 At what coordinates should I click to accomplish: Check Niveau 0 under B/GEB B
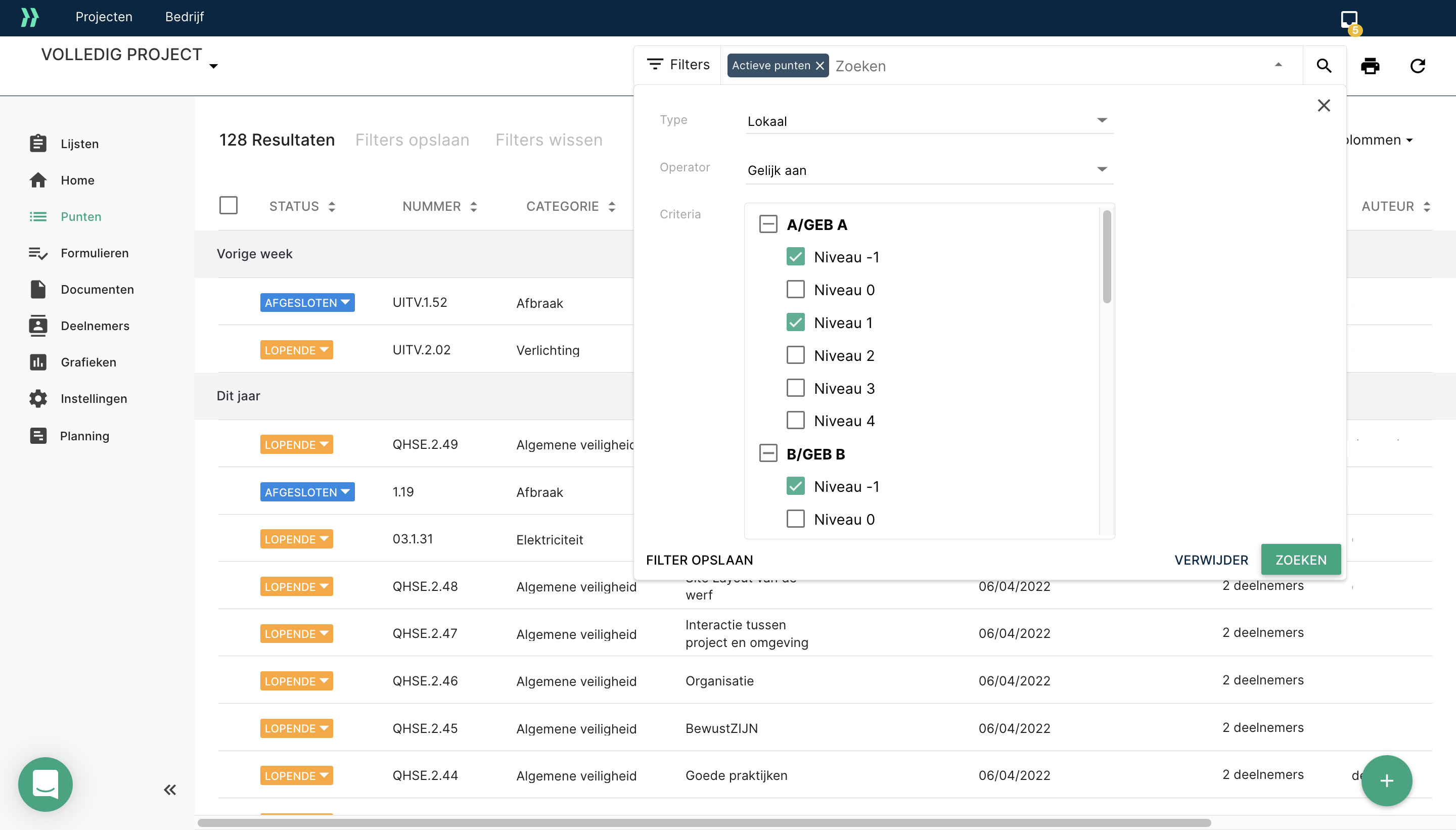(x=795, y=519)
